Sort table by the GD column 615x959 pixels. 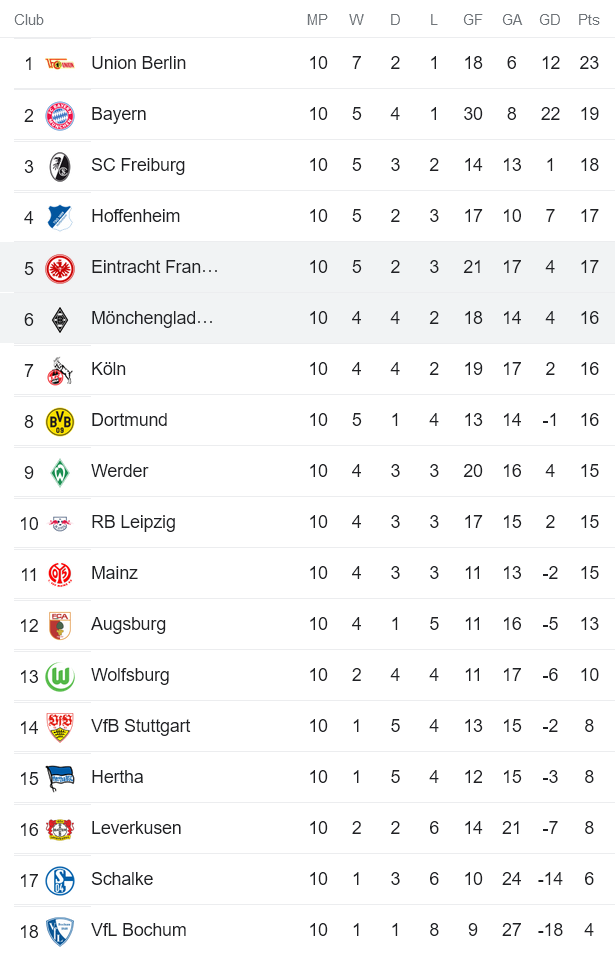[550, 18]
